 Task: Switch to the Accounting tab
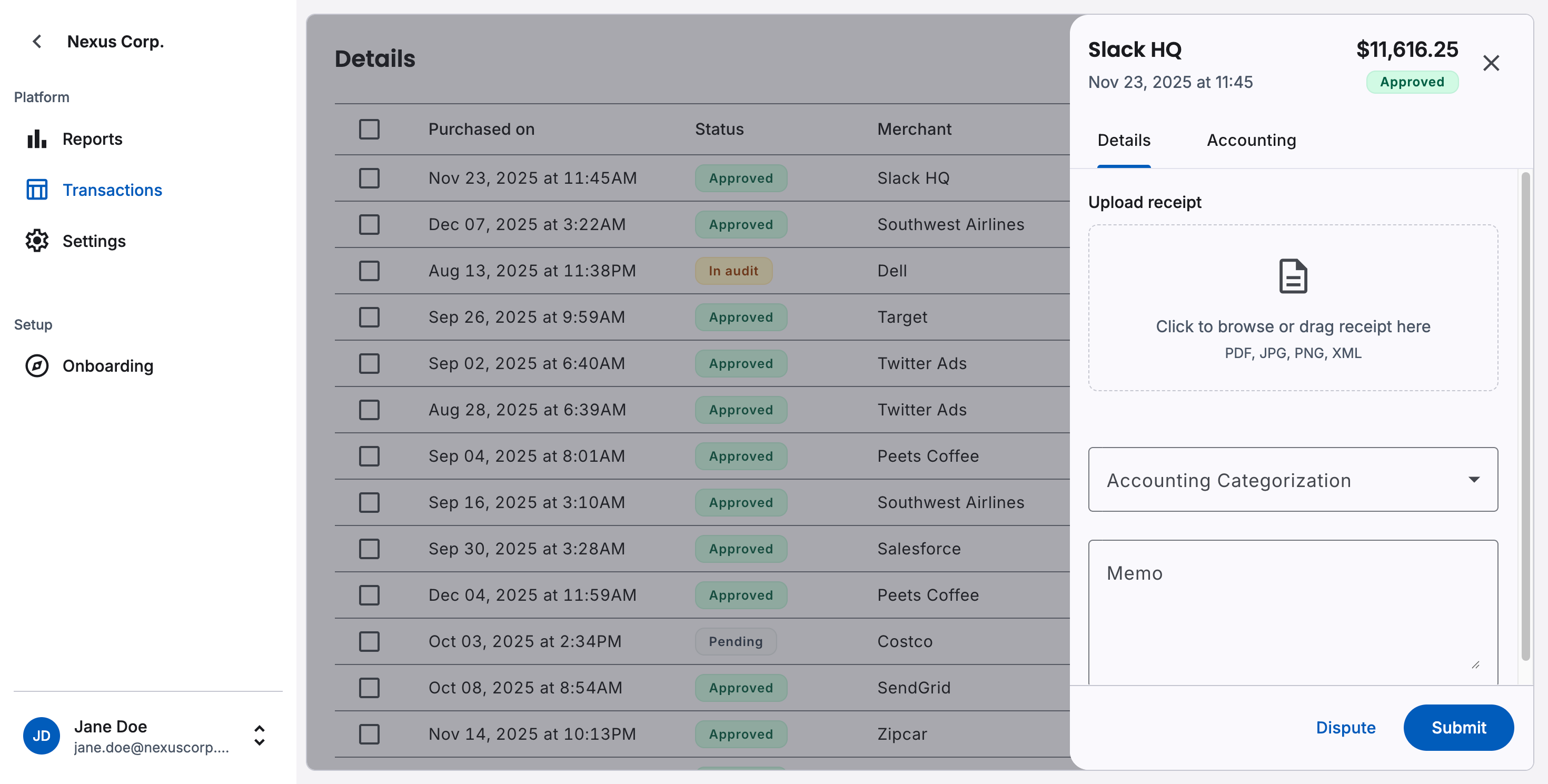pyautogui.click(x=1251, y=140)
